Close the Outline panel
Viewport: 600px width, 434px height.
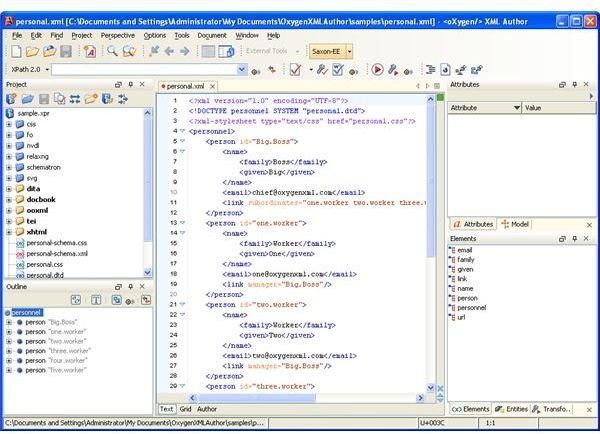[x=142, y=286]
